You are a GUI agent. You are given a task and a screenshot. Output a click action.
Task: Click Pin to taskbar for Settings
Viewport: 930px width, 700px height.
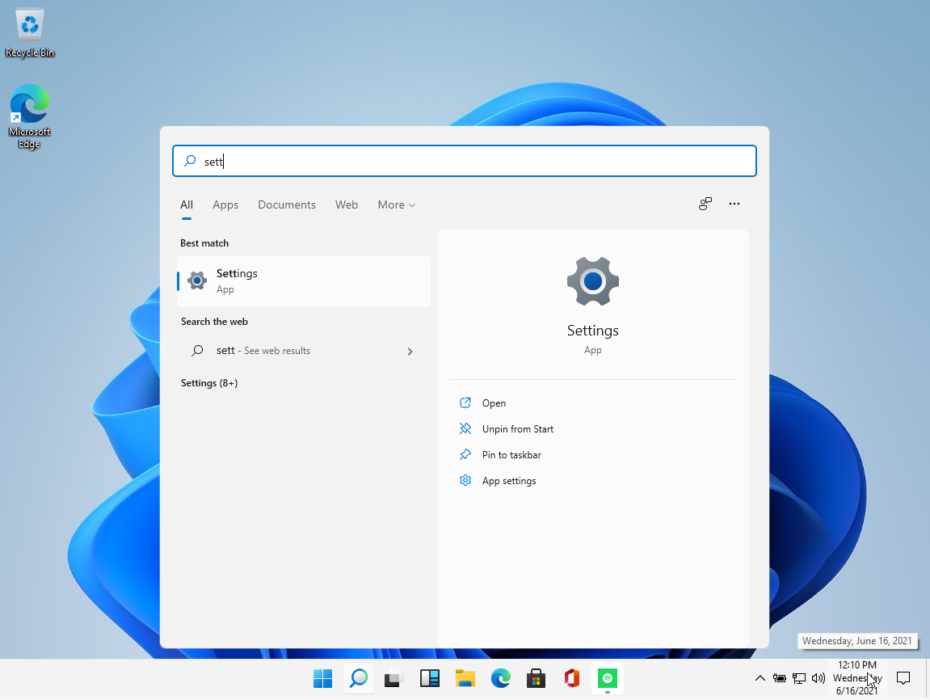coord(513,454)
